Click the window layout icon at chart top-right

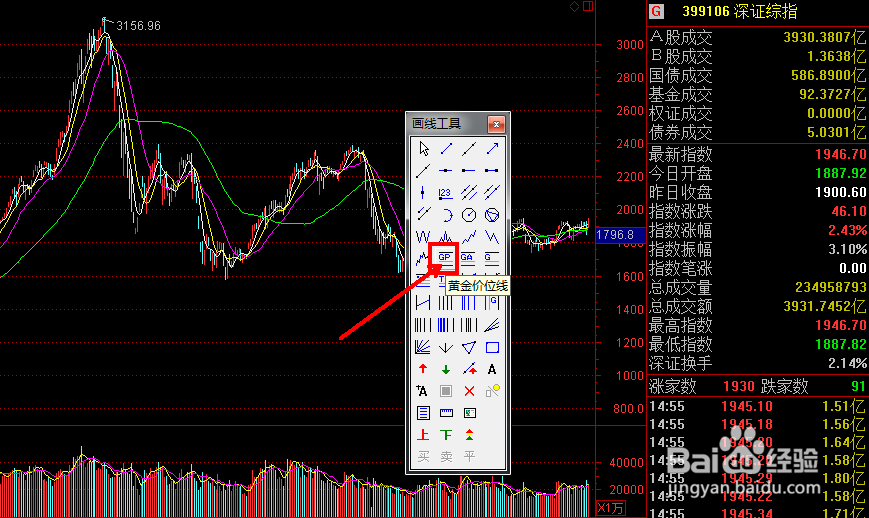[588, 6]
